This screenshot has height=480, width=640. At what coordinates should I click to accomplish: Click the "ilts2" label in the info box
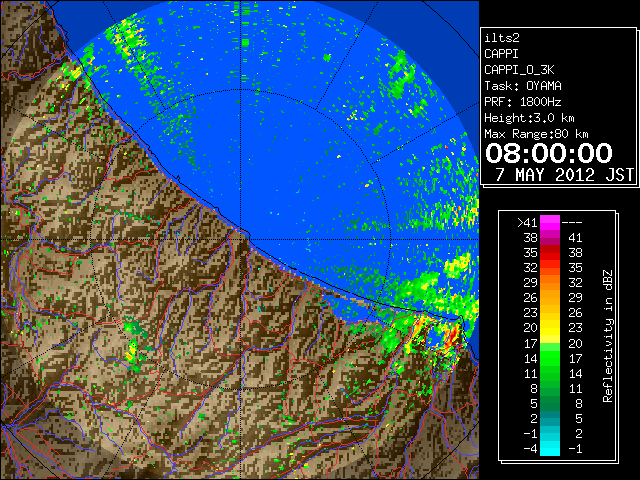[x=502, y=38]
